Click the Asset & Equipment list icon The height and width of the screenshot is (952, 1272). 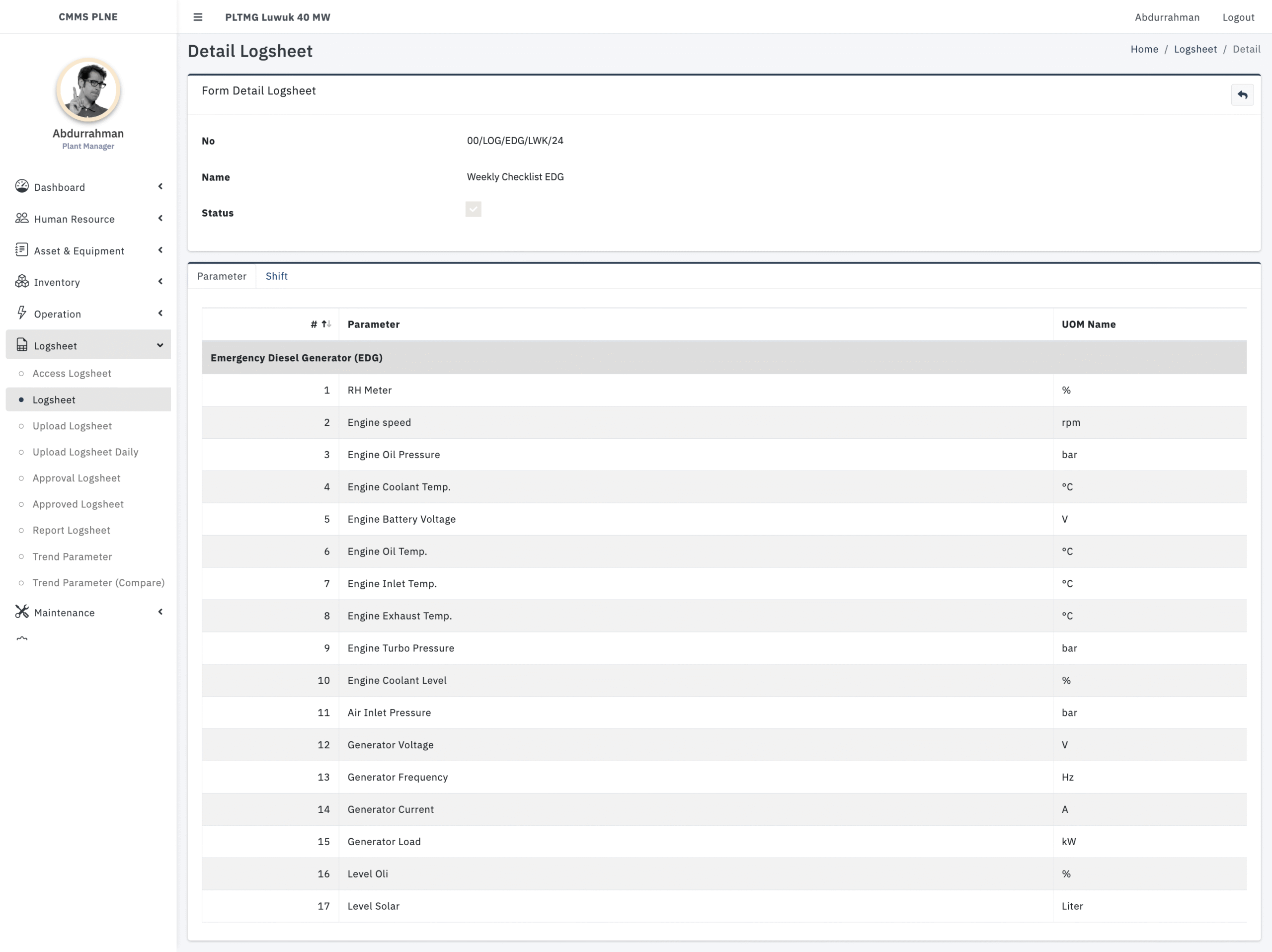tap(22, 249)
